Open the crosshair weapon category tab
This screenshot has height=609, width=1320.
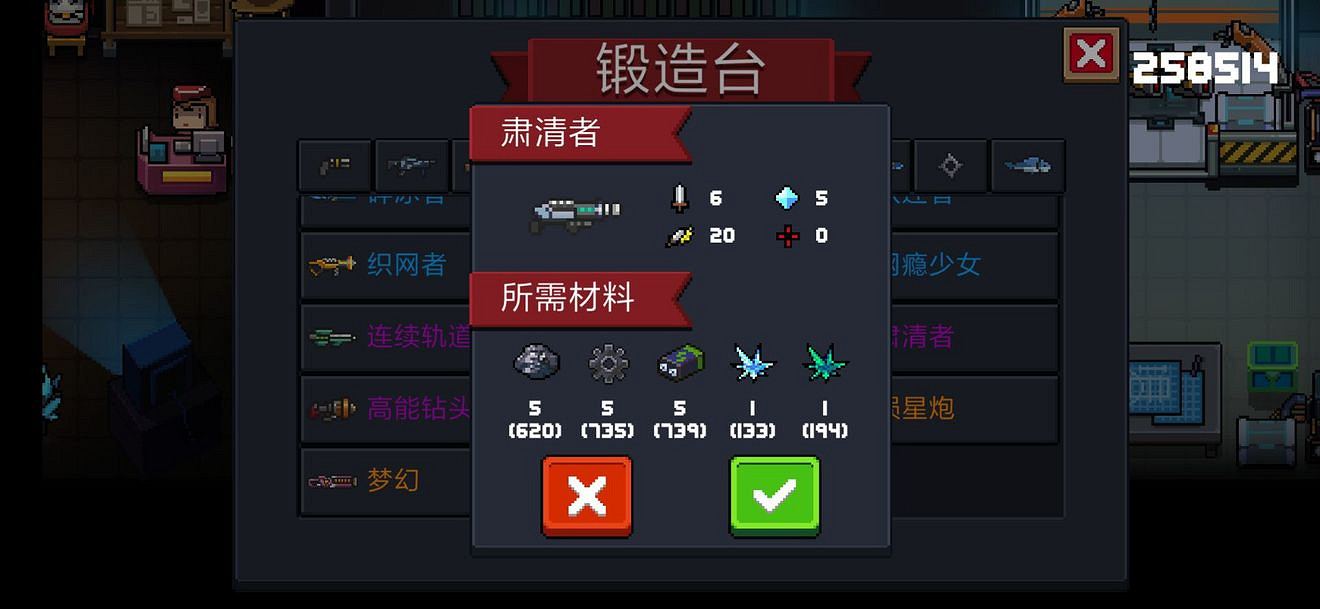[951, 166]
